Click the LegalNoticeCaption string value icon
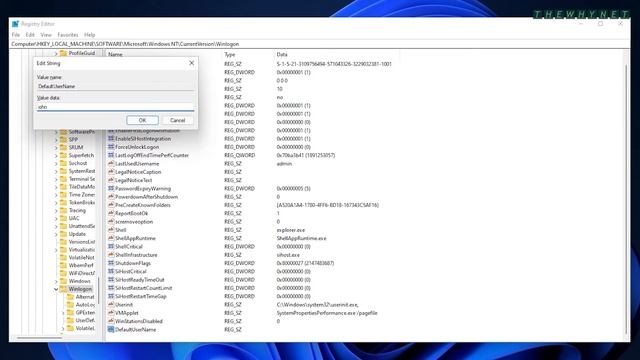Viewport: 640px width, 360px height. click(x=111, y=171)
